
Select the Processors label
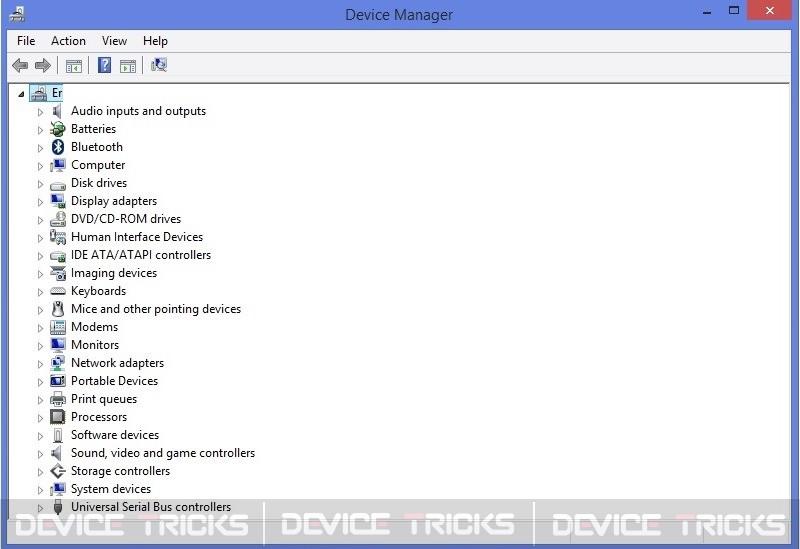[99, 417]
